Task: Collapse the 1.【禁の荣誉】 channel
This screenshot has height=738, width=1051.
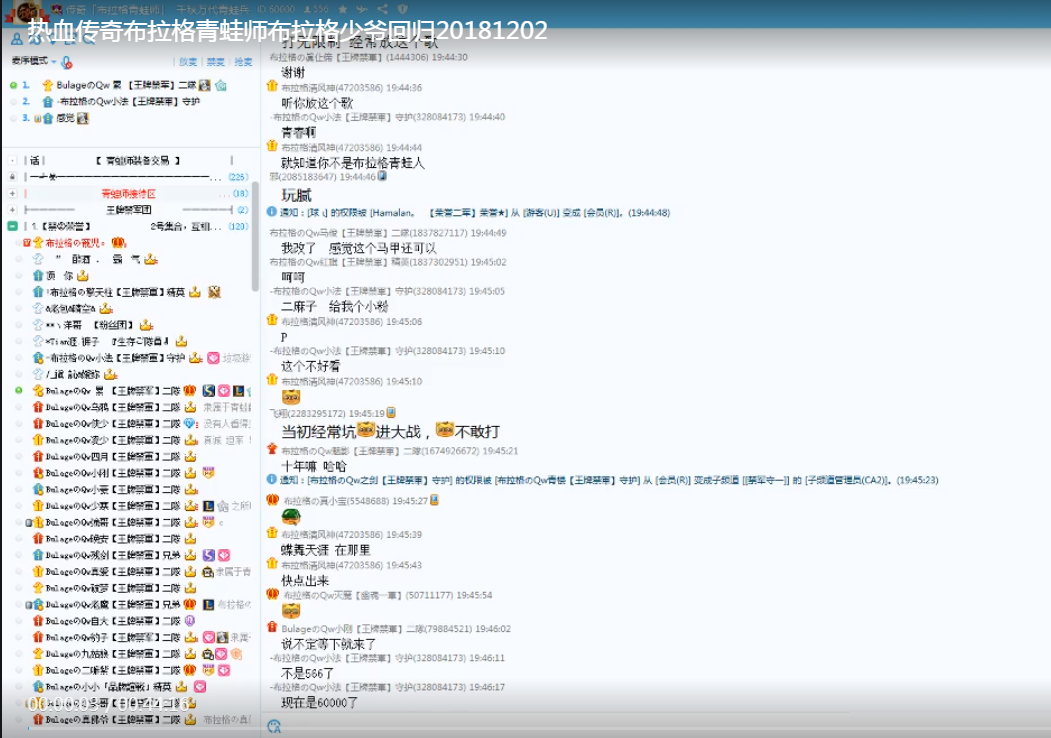Action: [12, 226]
